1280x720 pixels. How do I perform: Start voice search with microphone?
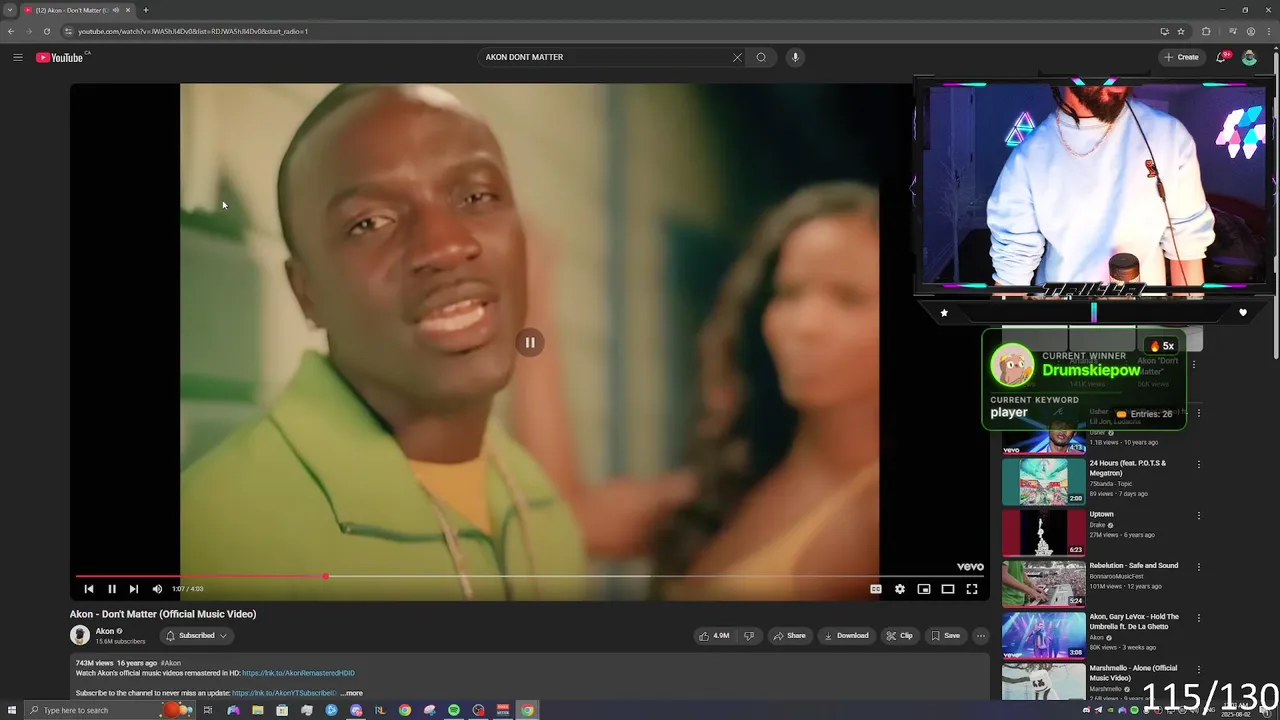(x=795, y=57)
